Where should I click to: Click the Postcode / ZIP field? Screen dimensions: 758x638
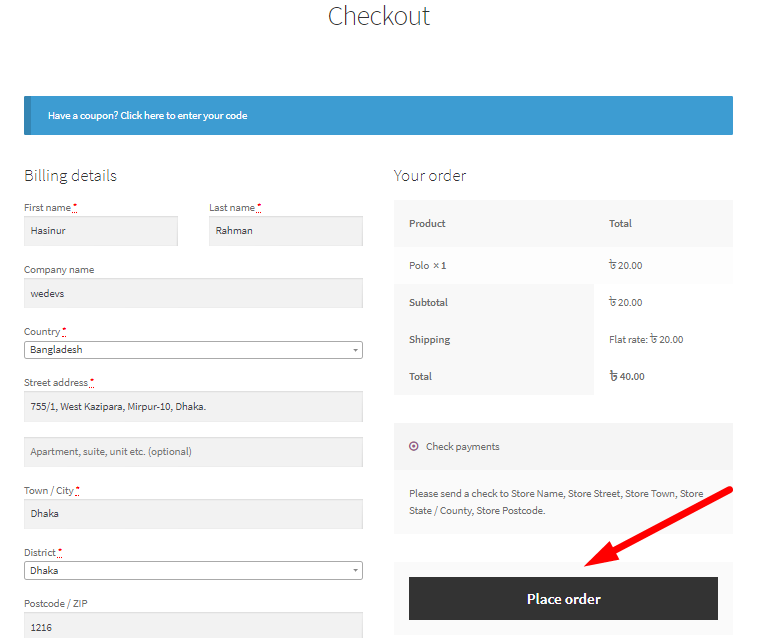[193, 625]
